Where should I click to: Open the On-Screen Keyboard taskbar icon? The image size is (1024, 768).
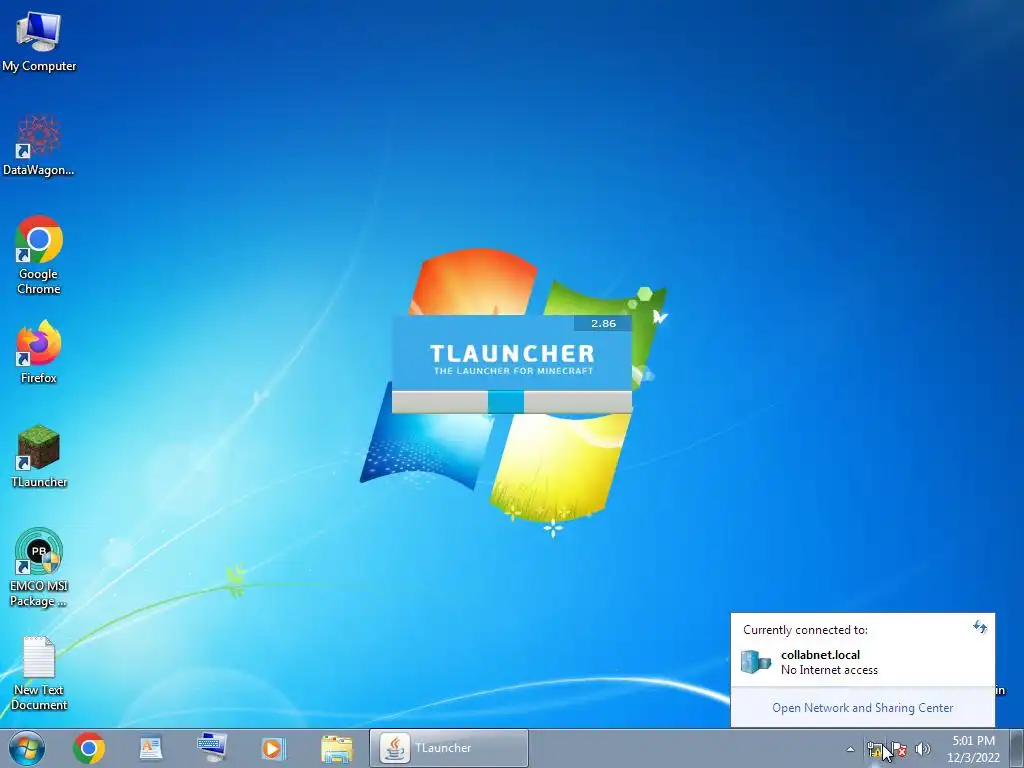click(x=212, y=748)
